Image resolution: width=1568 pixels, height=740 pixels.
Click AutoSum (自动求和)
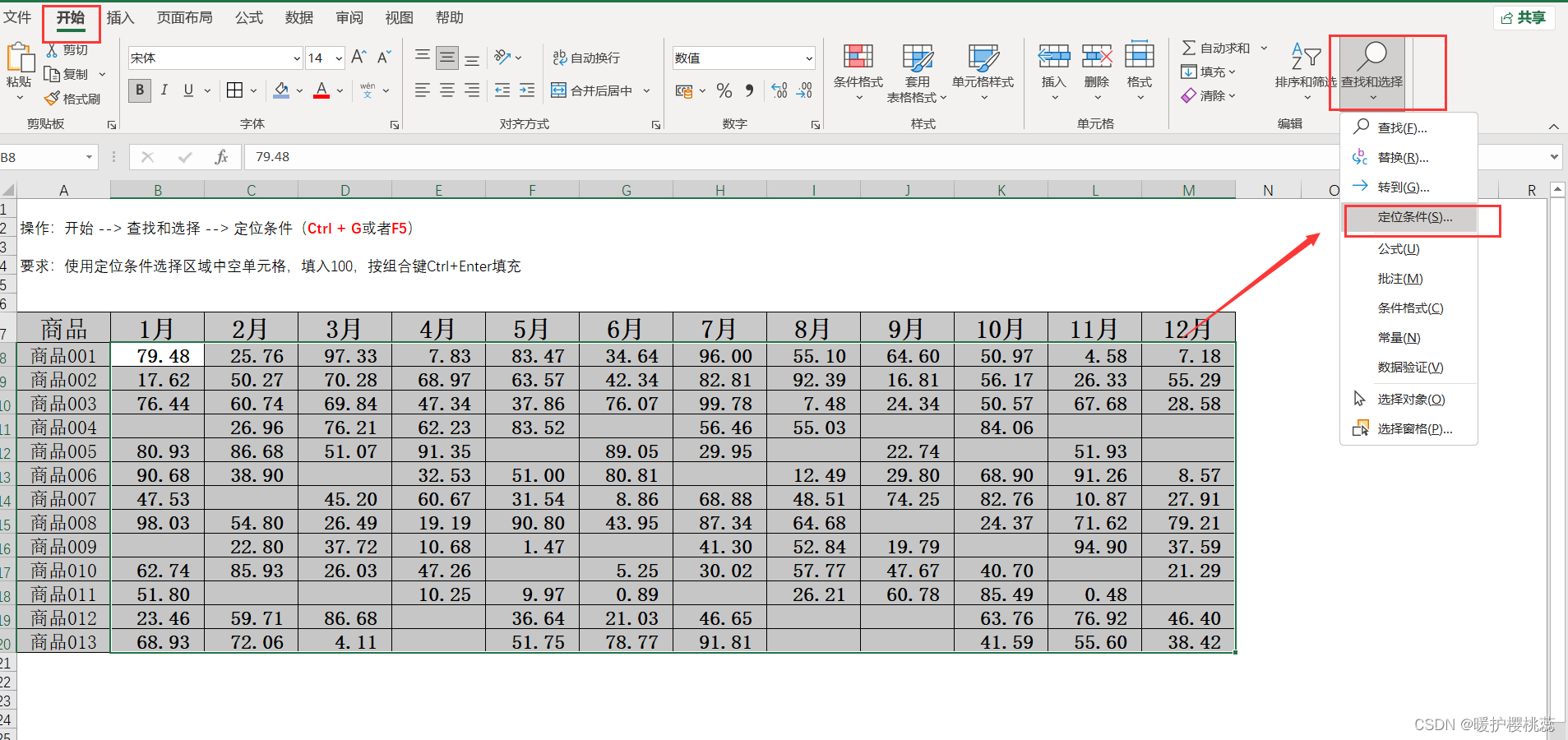[x=1215, y=49]
